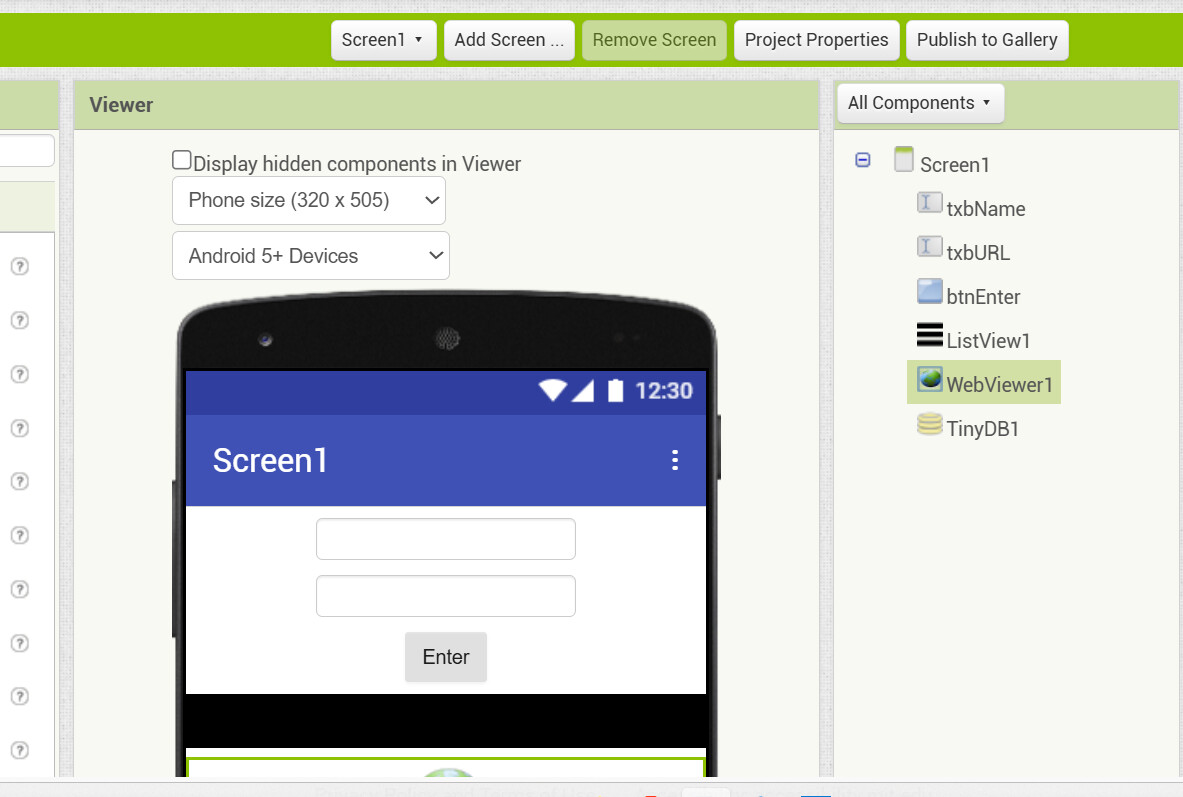Open the Phone size dropdown
This screenshot has width=1183, height=797.
tap(309, 201)
